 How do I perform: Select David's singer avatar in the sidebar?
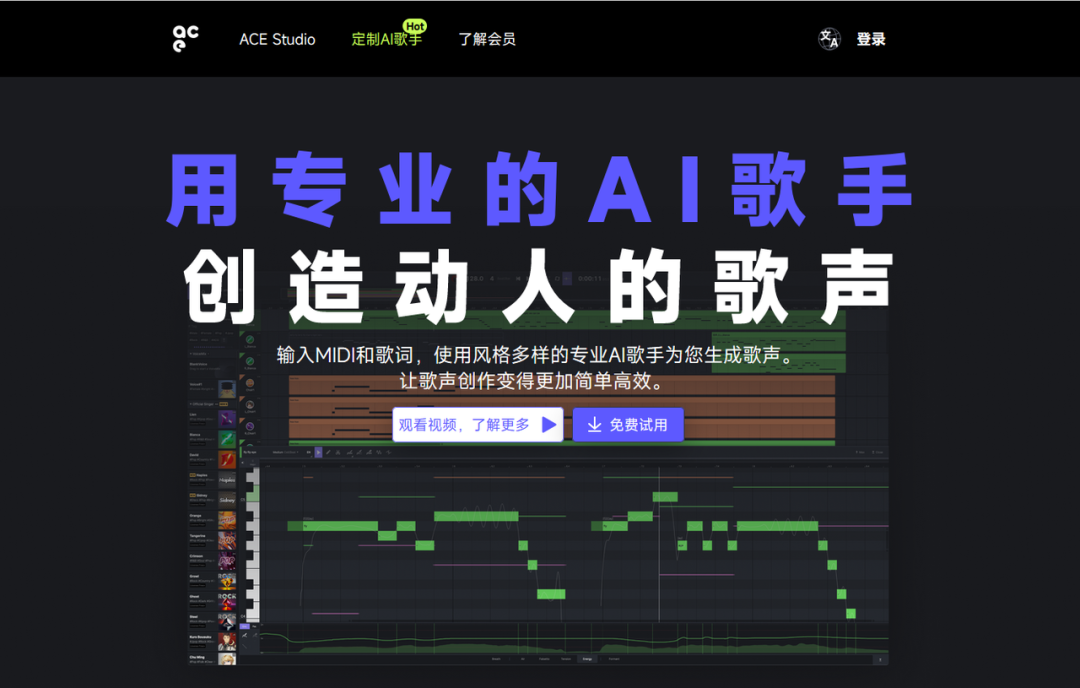point(227,460)
